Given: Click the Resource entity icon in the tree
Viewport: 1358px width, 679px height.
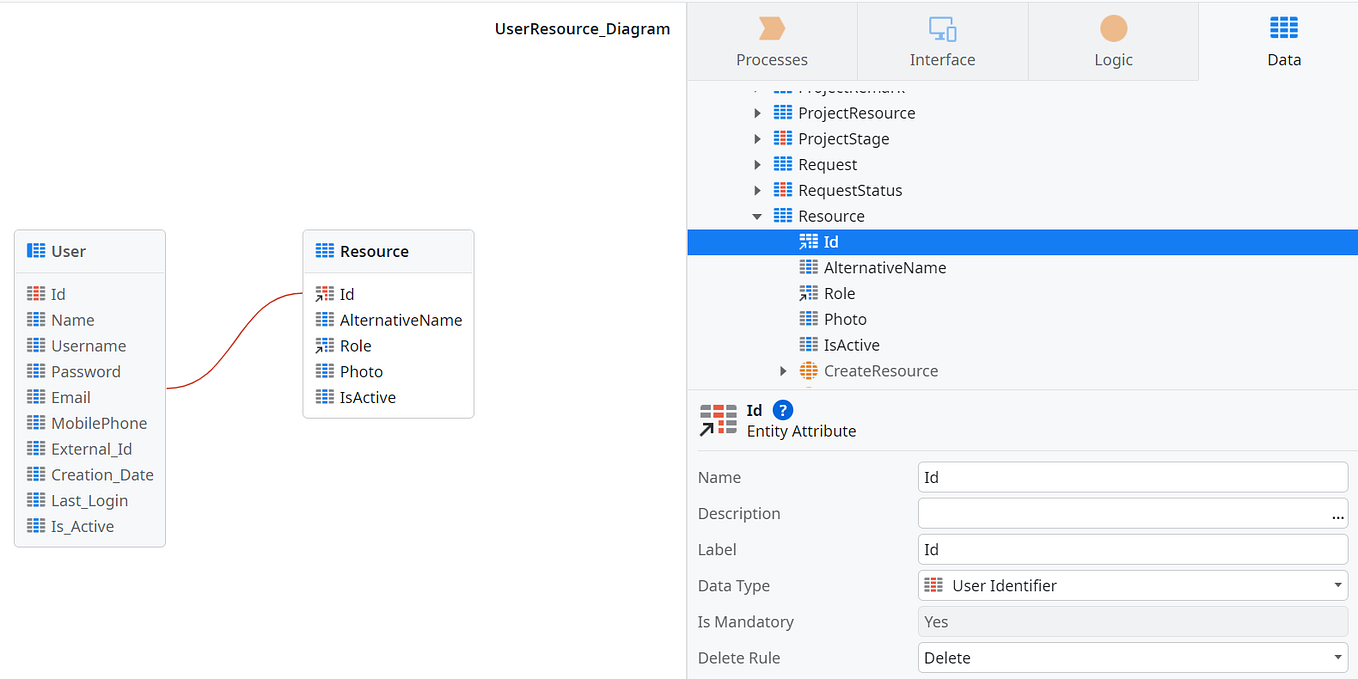Looking at the screenshot, I should pos(781,215).
